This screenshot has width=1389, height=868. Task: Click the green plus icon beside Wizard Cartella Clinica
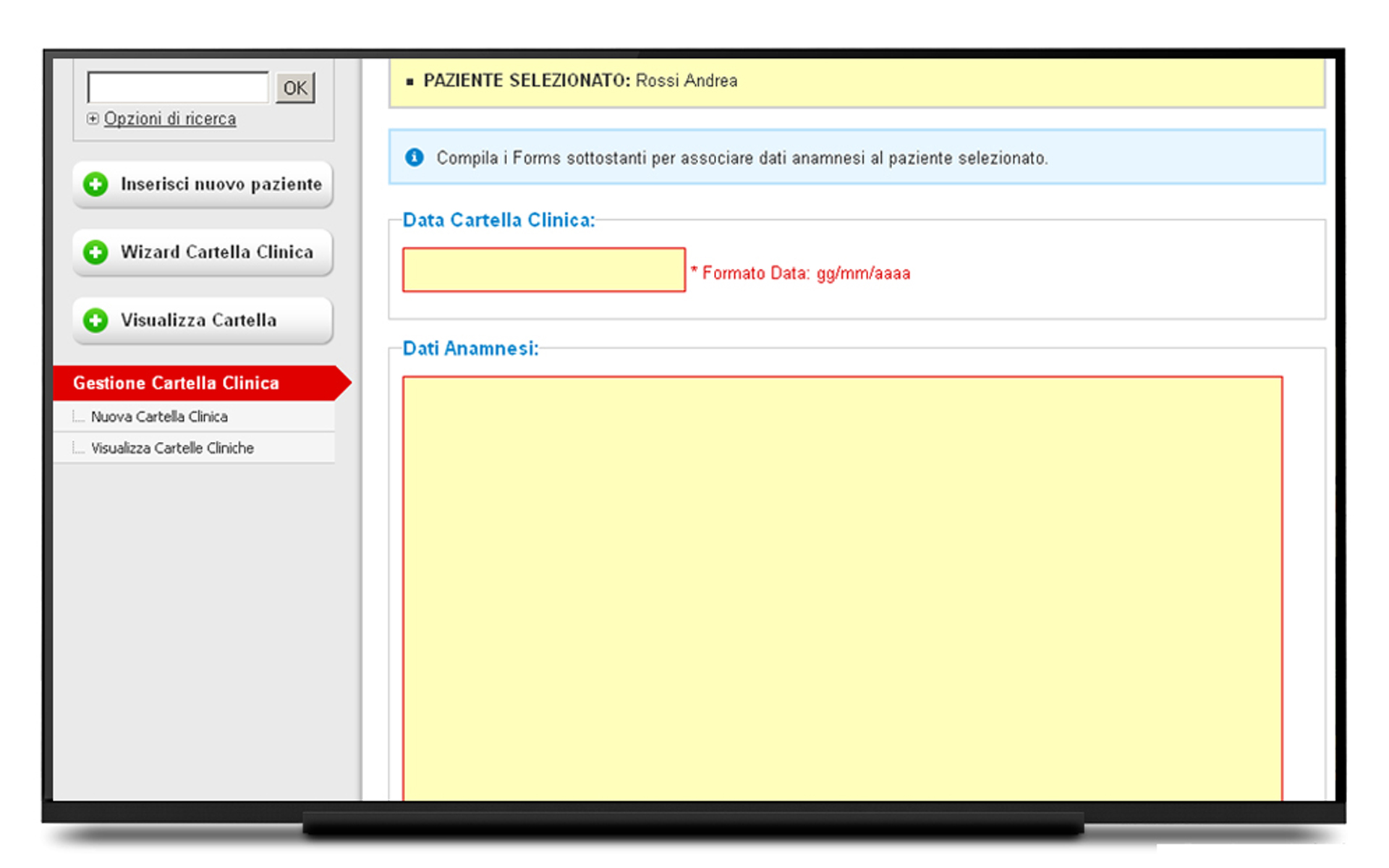(95, 252)
